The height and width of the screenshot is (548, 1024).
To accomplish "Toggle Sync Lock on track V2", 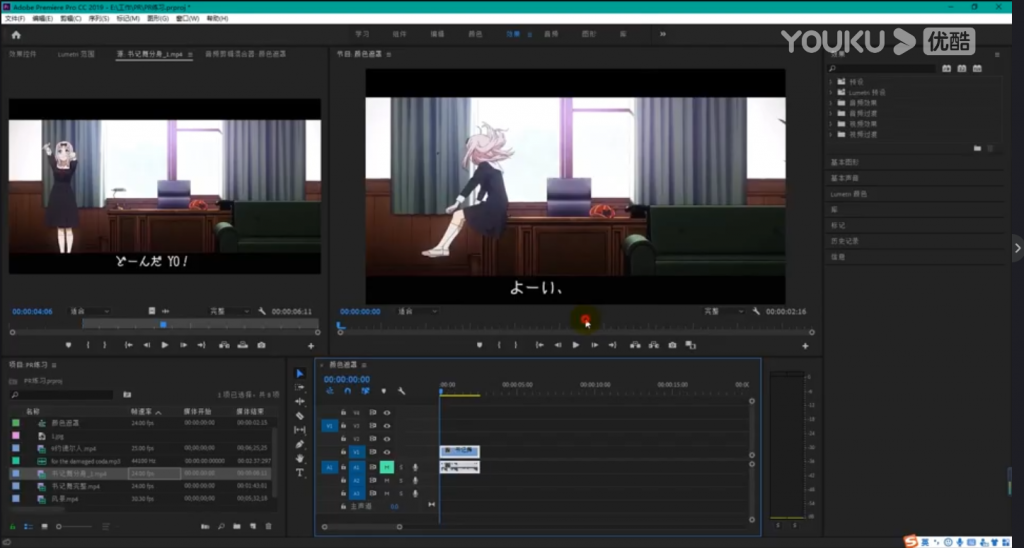I will (373, 439).
